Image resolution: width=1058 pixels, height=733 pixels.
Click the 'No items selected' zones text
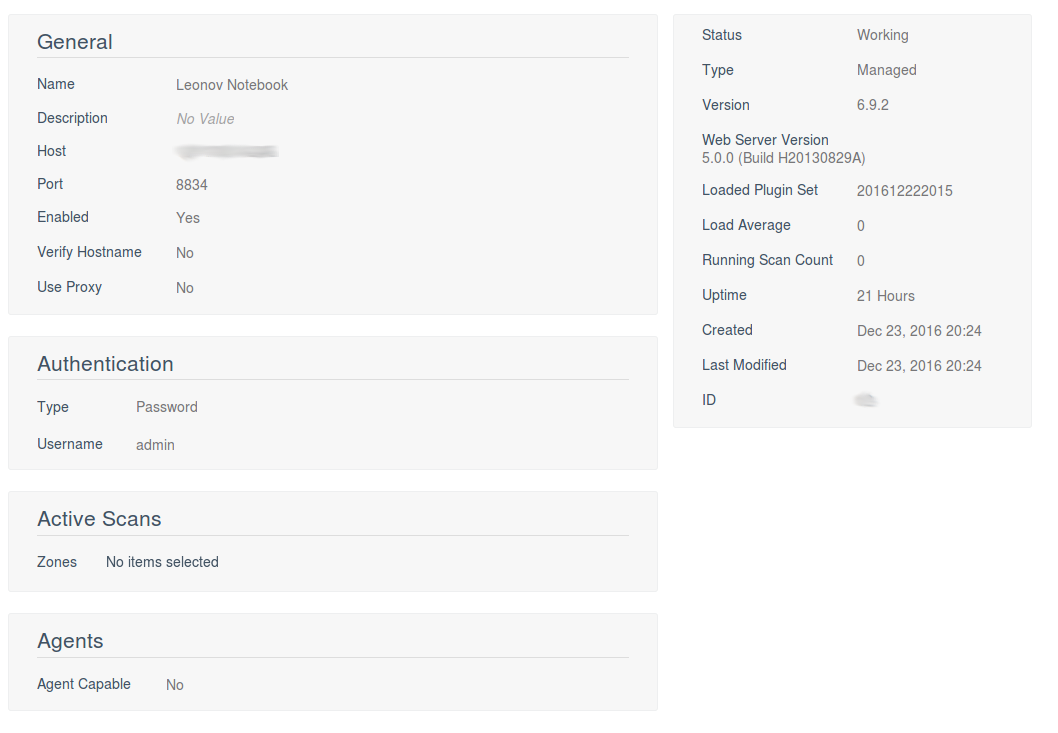tap(162, 562)
